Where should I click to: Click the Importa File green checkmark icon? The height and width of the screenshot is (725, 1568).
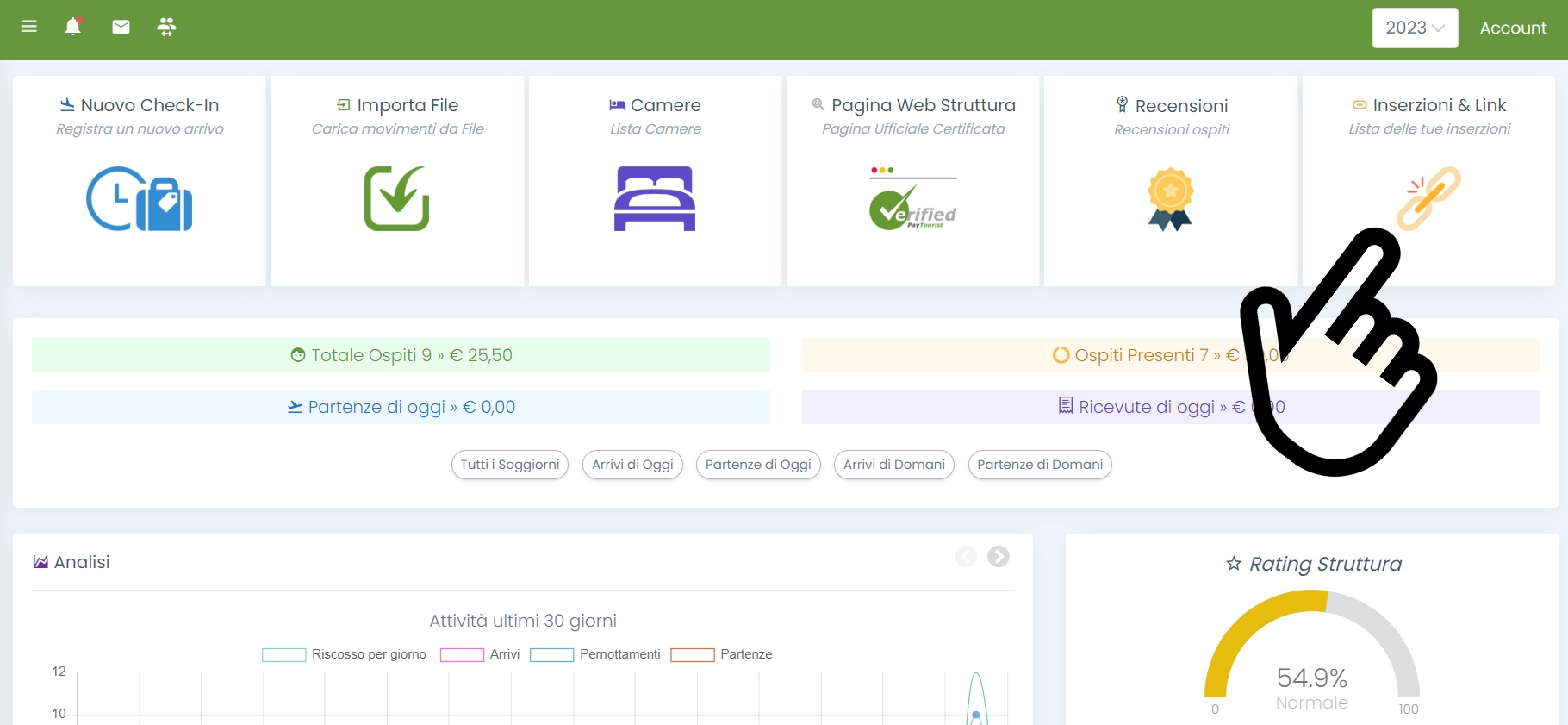click(x=396, y=198)
